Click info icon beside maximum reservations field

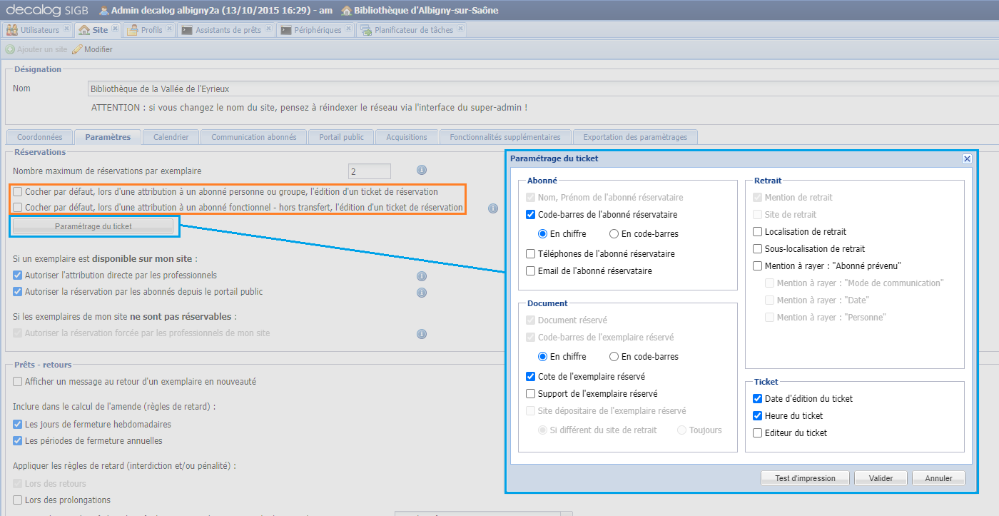pos(422,171)
